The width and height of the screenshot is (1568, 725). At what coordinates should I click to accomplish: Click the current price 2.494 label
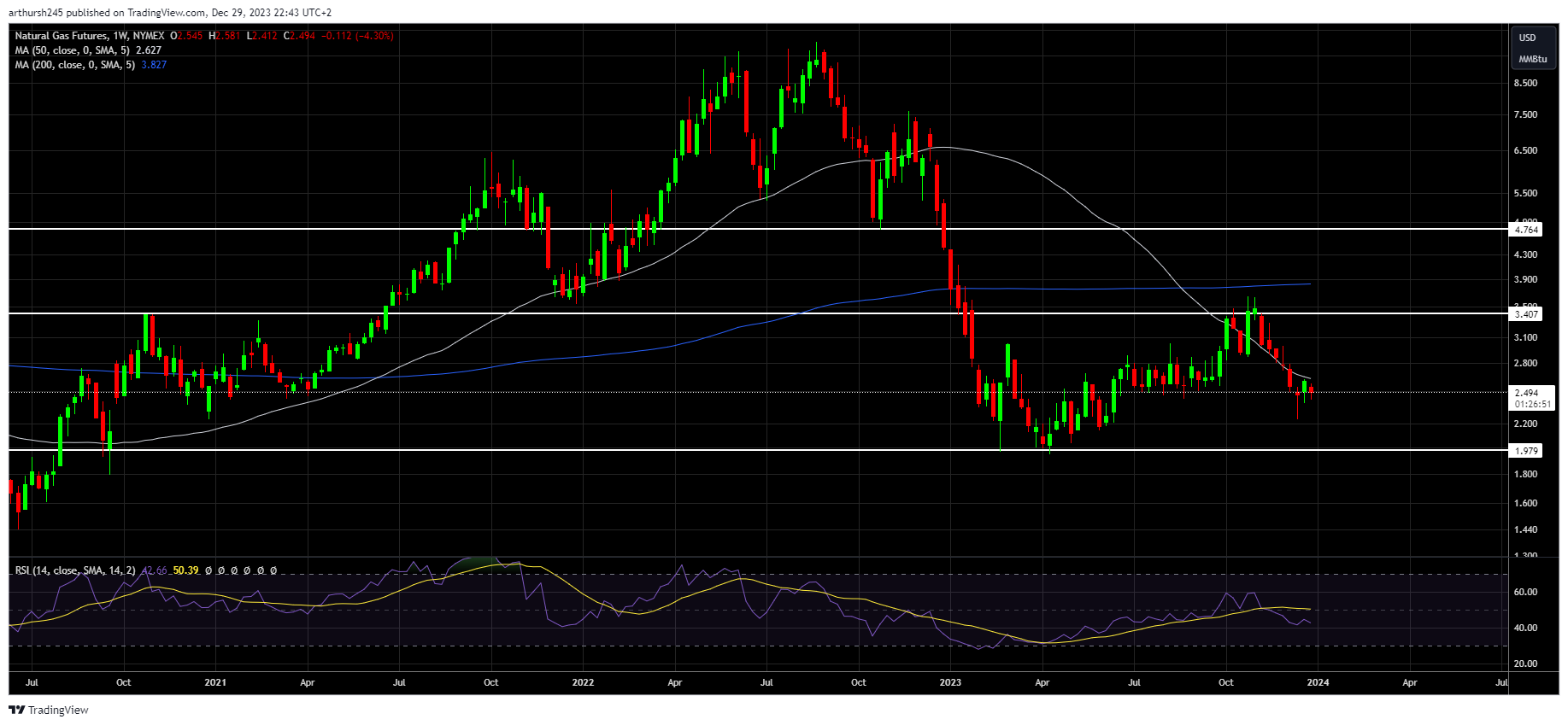[1526, 393]
